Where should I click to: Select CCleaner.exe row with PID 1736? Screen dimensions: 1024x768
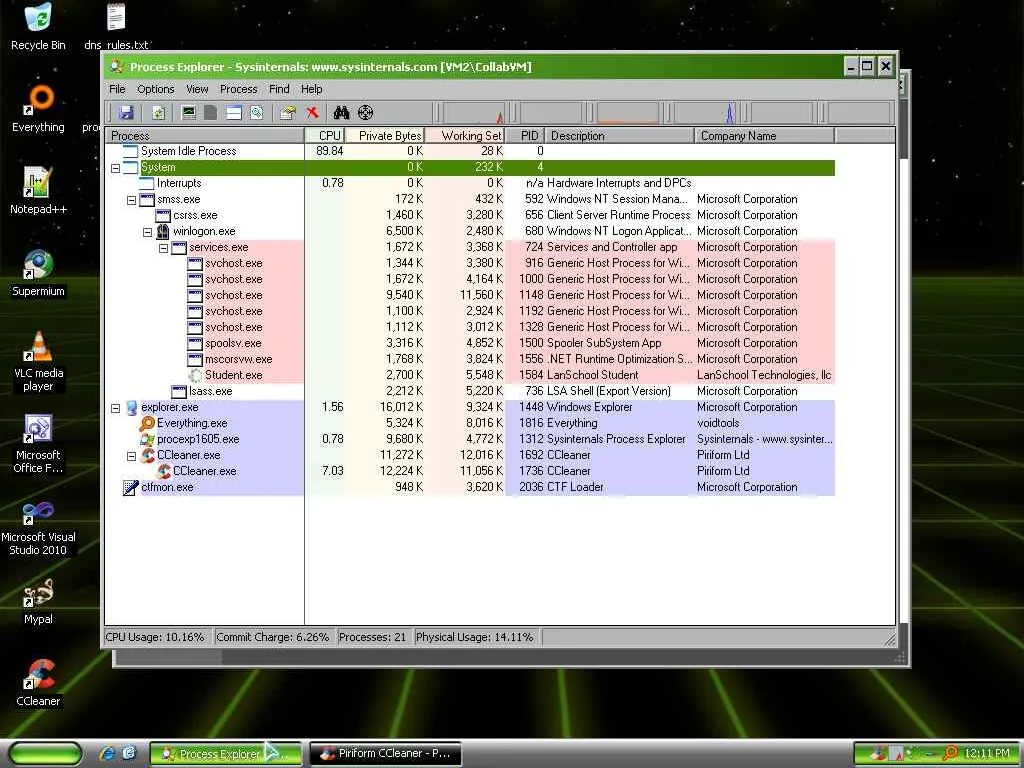pyautogui.click(x=470, y=471)
